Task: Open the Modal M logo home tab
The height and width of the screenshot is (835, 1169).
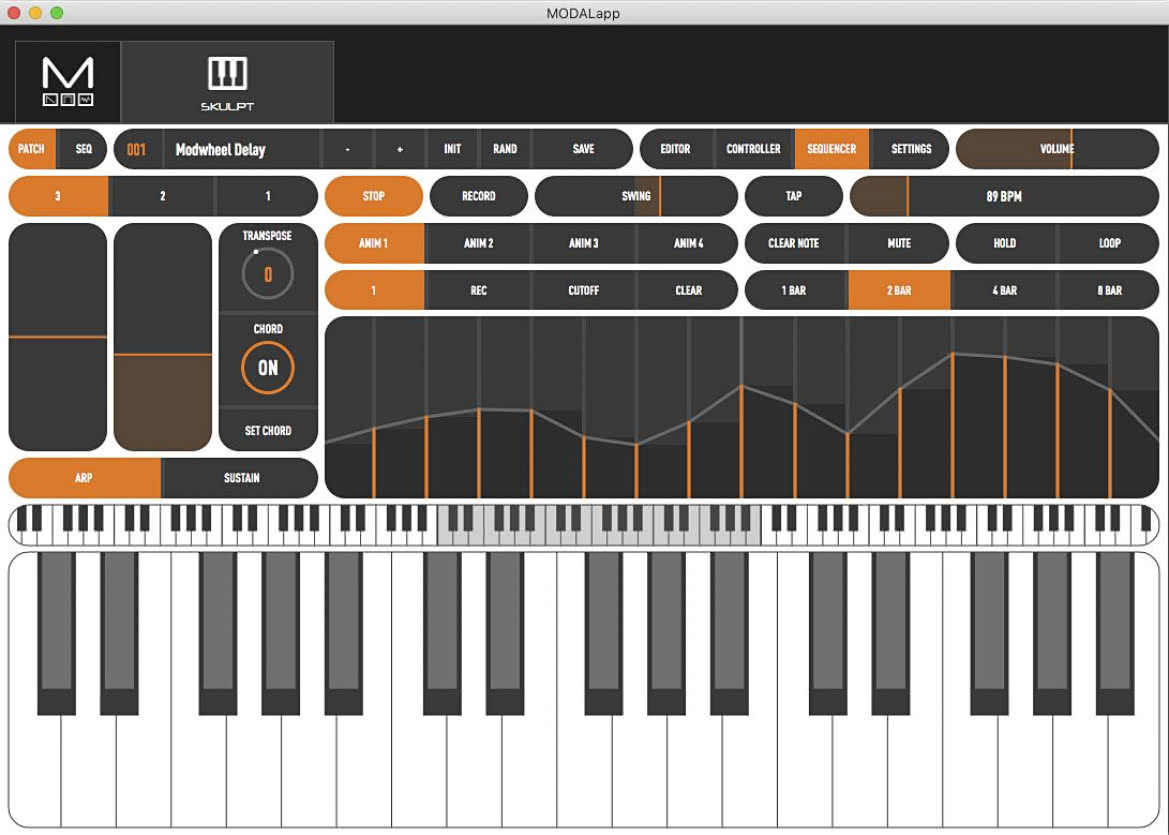Action: pos(68,82)
